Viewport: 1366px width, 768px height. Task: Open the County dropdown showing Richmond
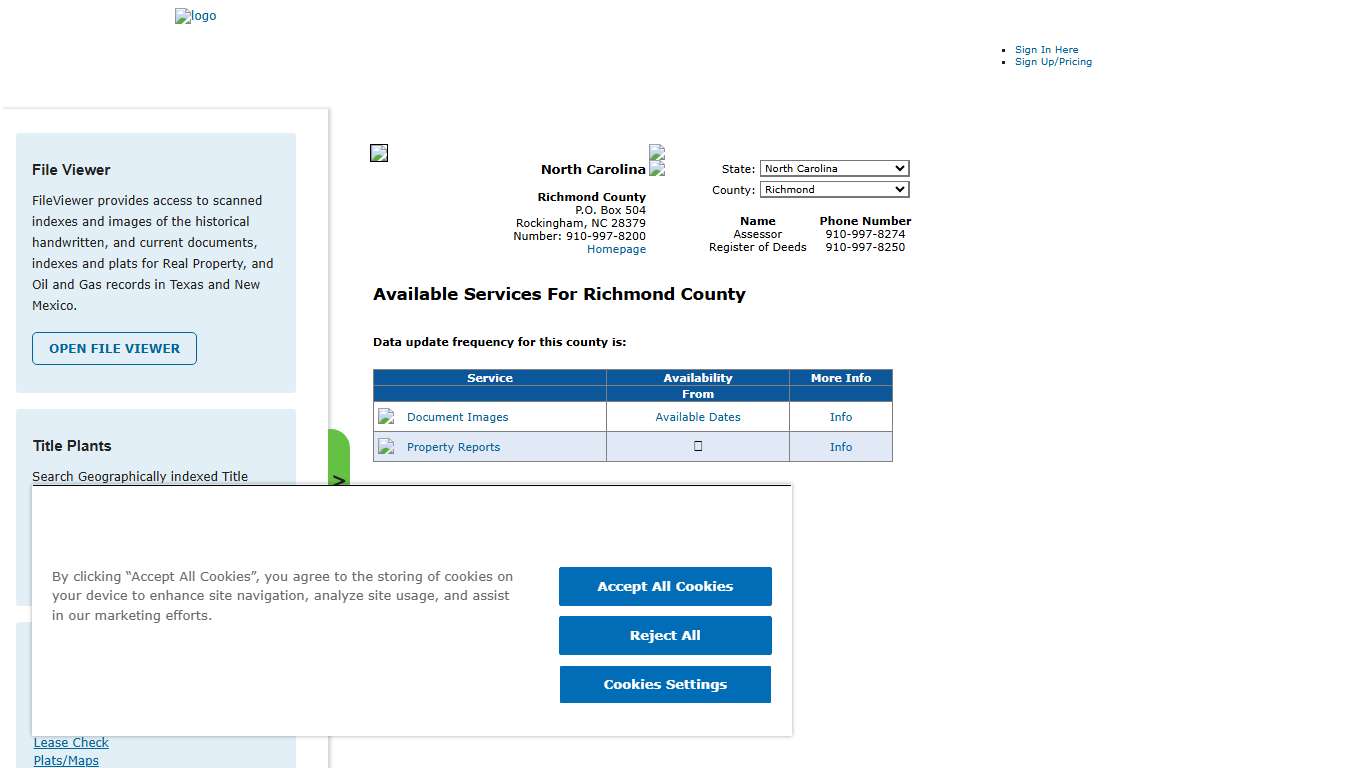833,189
